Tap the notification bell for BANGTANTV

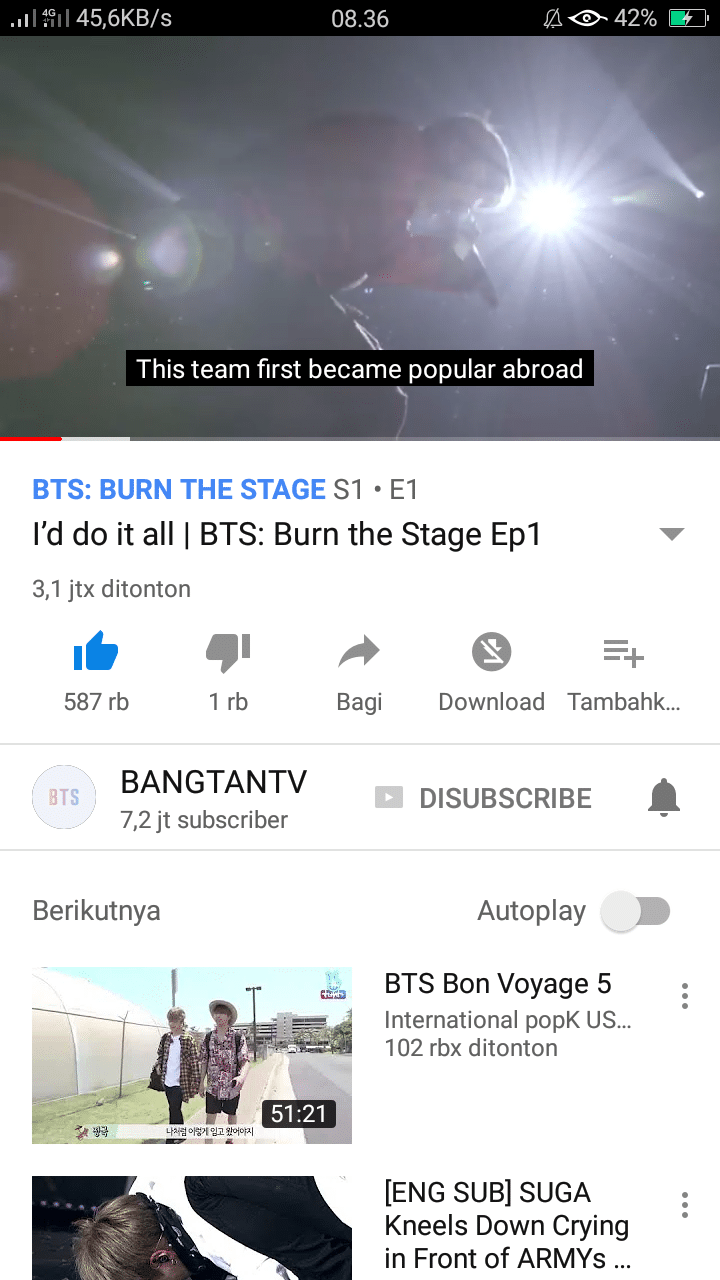[x=664, y=797]
